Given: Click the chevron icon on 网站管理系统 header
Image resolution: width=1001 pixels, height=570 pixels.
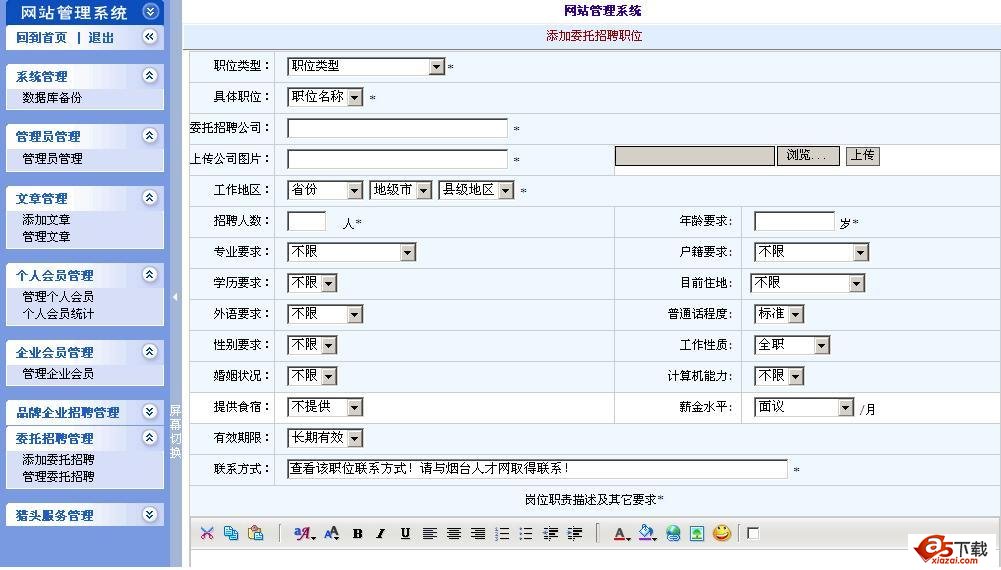Looking at the screenshot, I should coord(149,11).
